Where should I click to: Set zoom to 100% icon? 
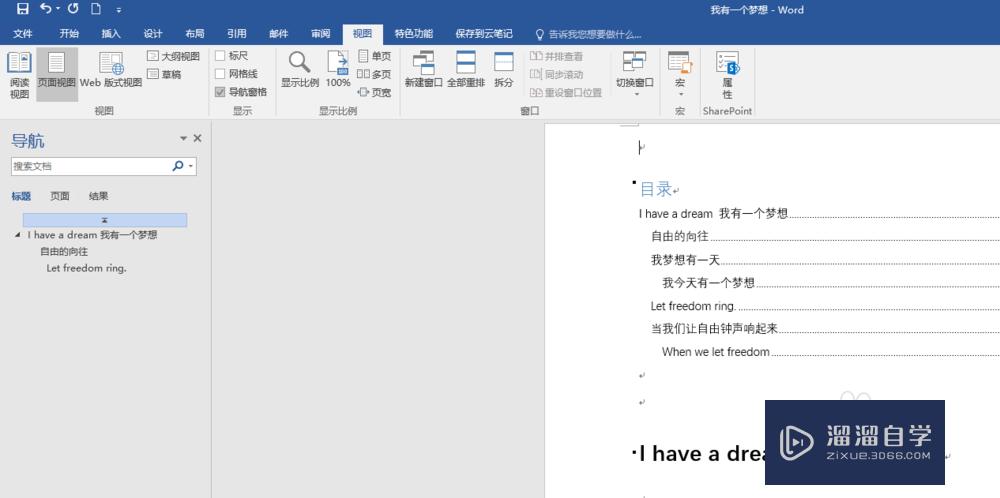338,70
